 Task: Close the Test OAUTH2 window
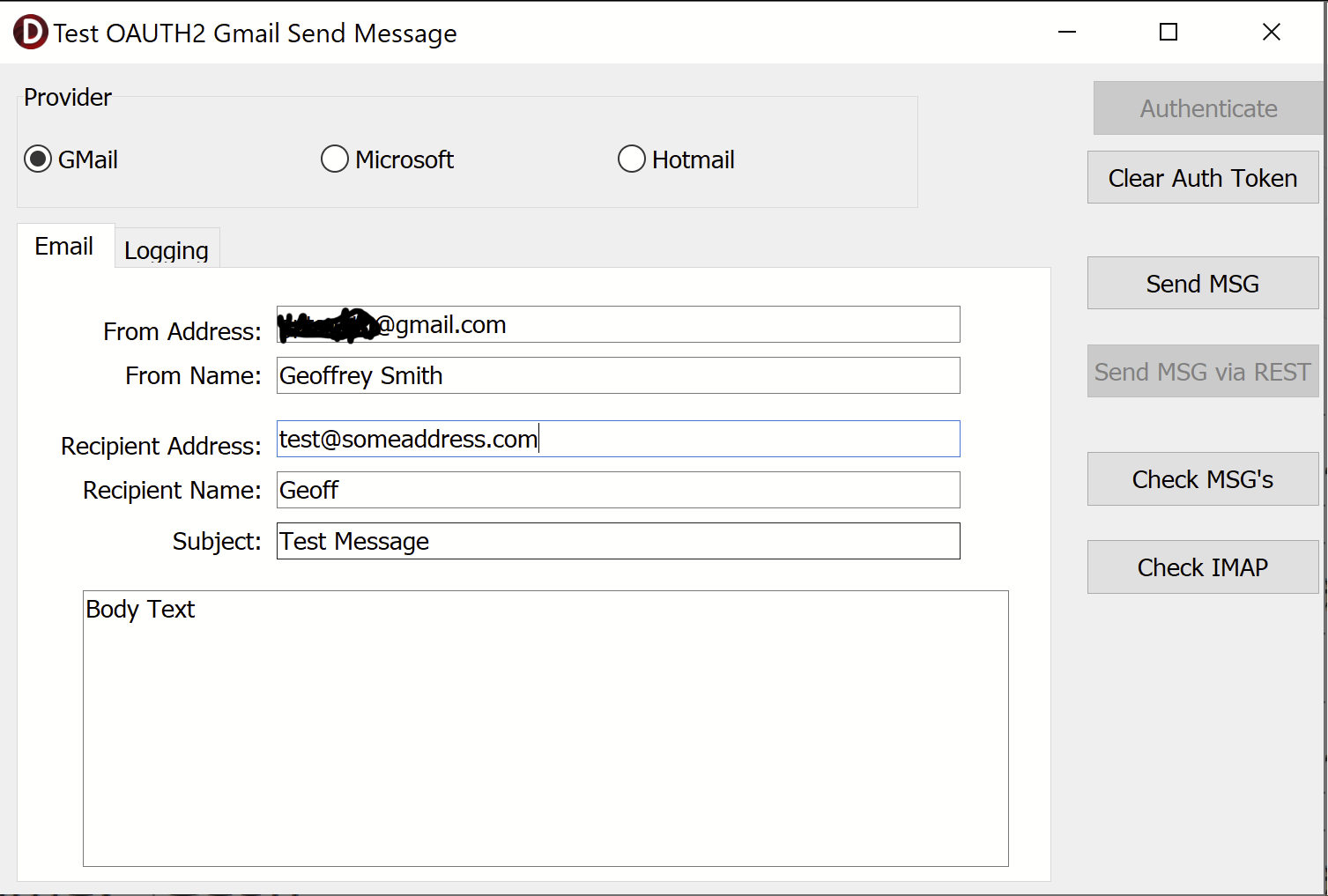point(1272,33)
